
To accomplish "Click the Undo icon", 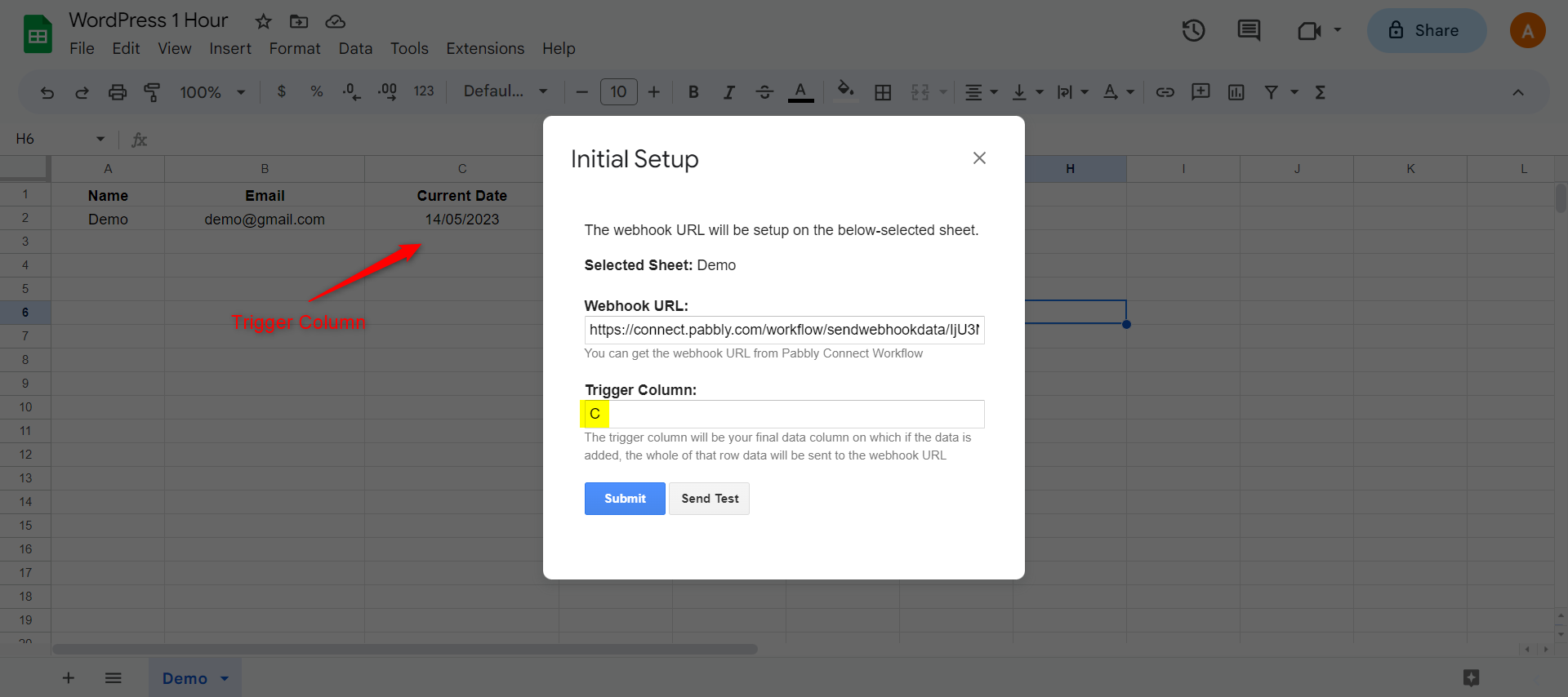I will 47,92.
